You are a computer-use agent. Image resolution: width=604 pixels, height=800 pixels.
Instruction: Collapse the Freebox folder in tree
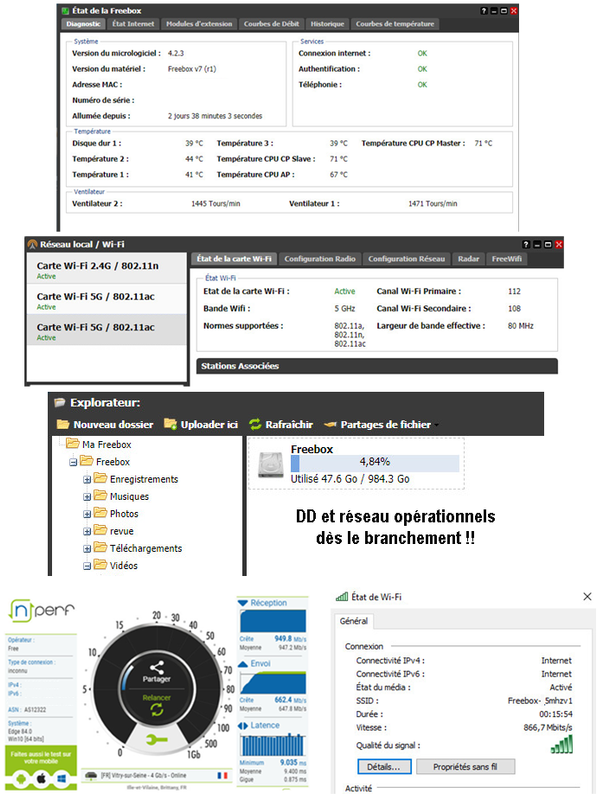(73, 462)
